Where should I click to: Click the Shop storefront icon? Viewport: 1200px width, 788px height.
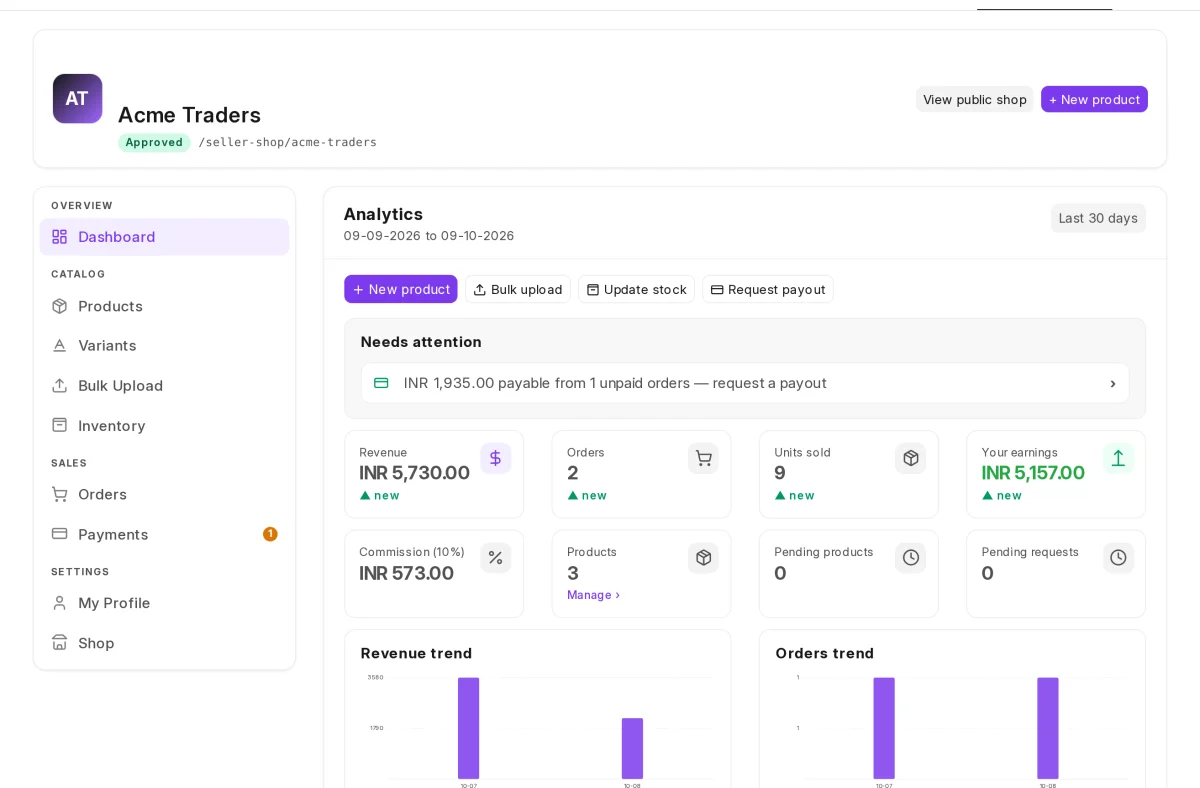[x=60, y=643]
